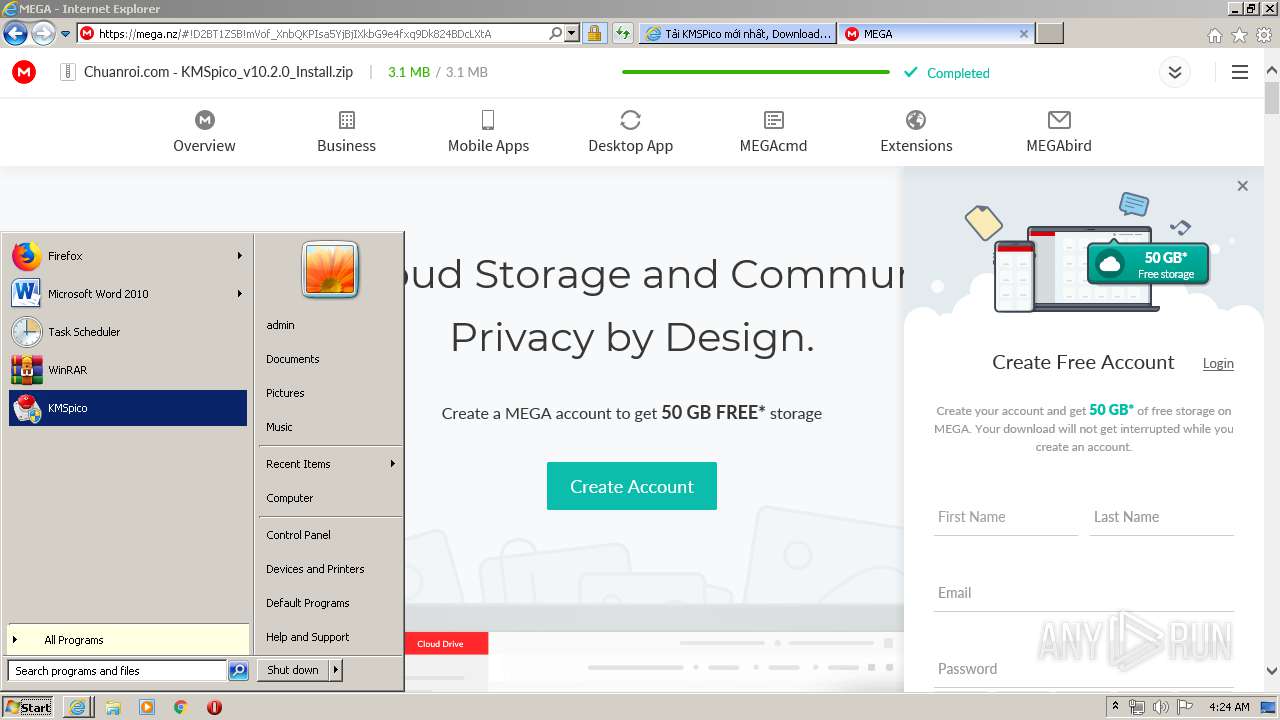Switch to the Tải KMSPico tab

(738, 33)
